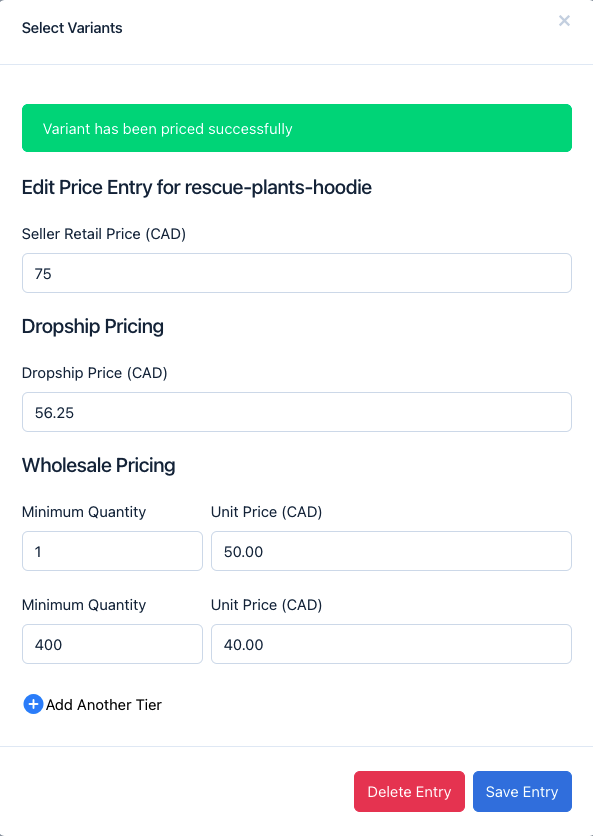Close the Select Variants dialog
Image resolution: width=593 pixels, height=836 pixels.
(564, 21)
